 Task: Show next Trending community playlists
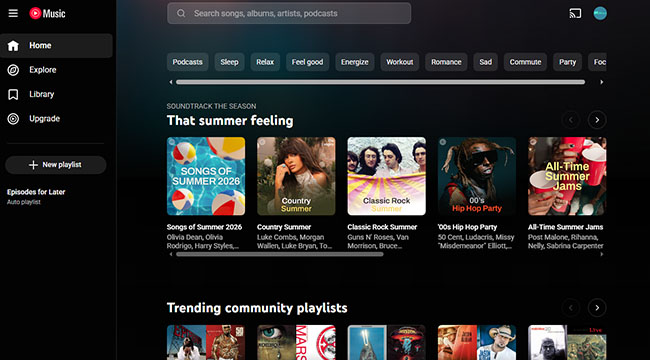[x=597, y=308]
